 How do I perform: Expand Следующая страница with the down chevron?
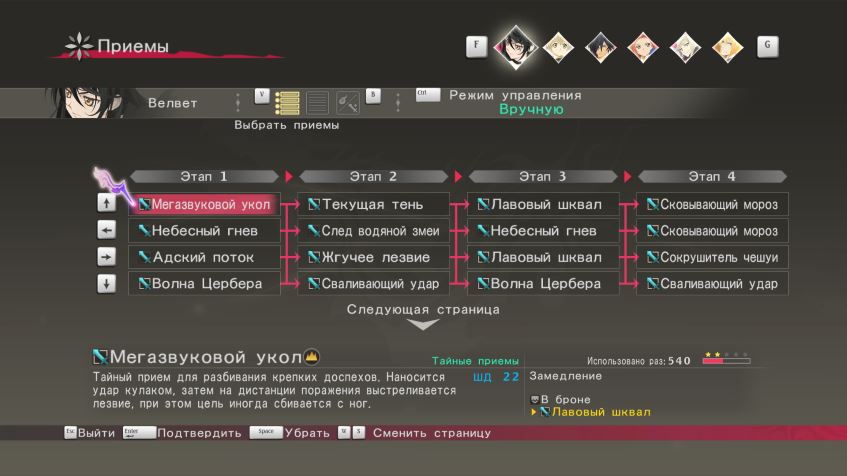(423, 324)
